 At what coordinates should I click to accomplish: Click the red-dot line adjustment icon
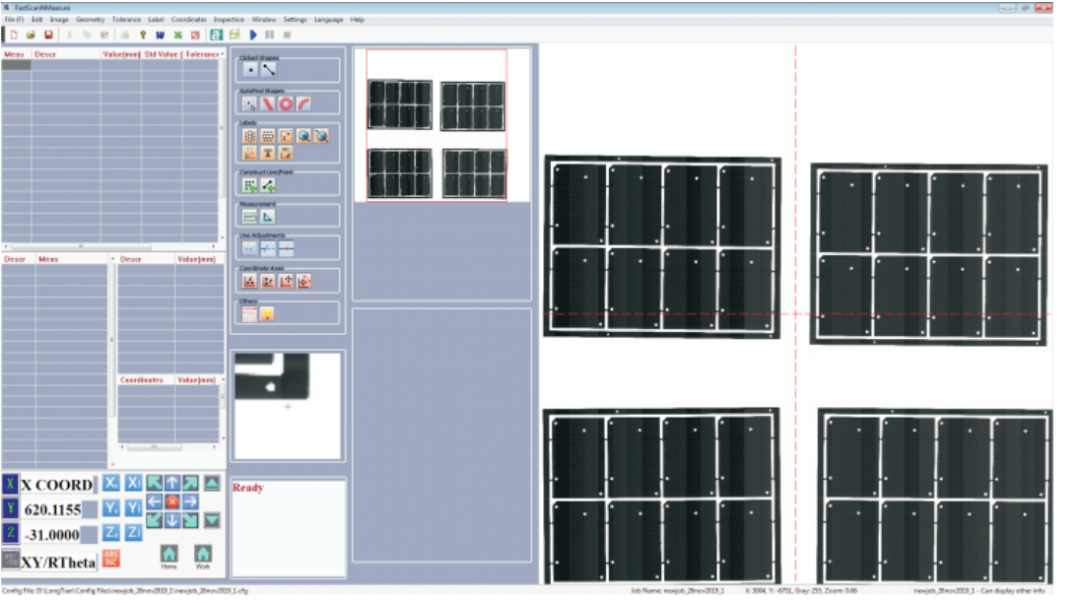pos(286,249)
